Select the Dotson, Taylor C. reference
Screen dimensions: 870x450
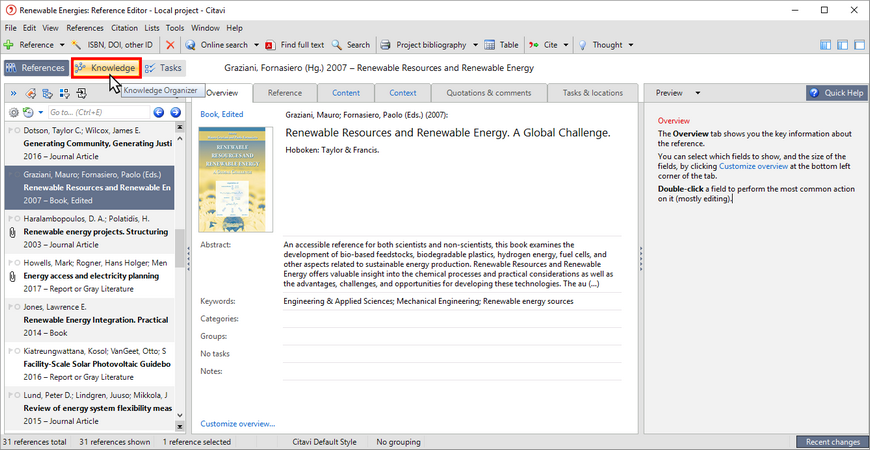click(x=90, y=144)
